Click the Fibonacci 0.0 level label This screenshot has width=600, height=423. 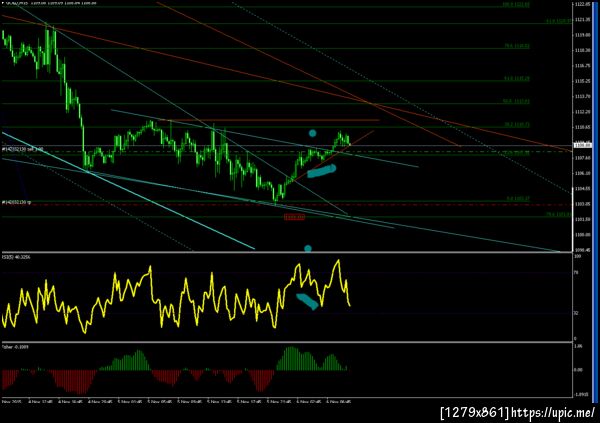[x=518, y=199]
